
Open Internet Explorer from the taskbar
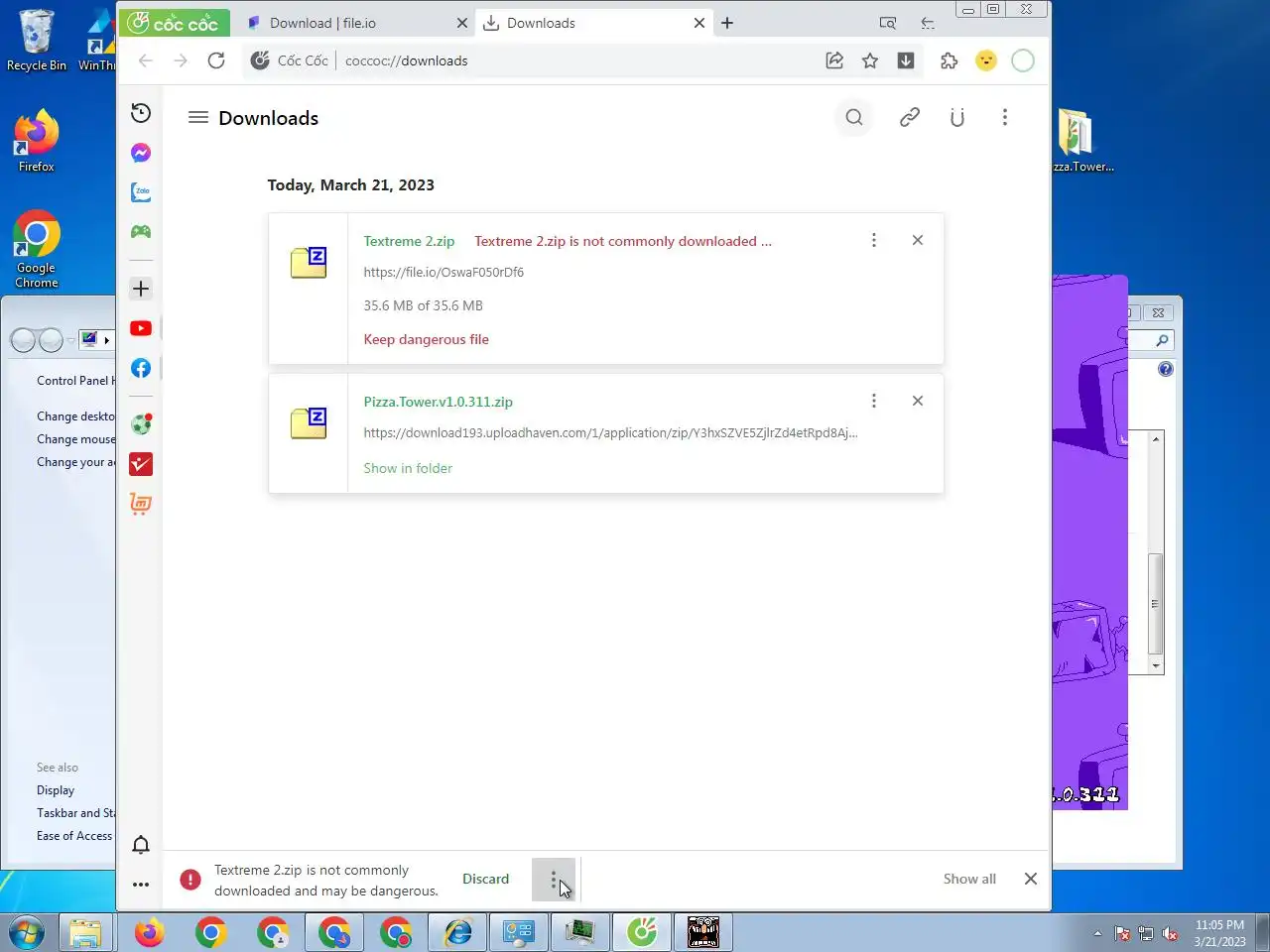click(x=457, y=932)
